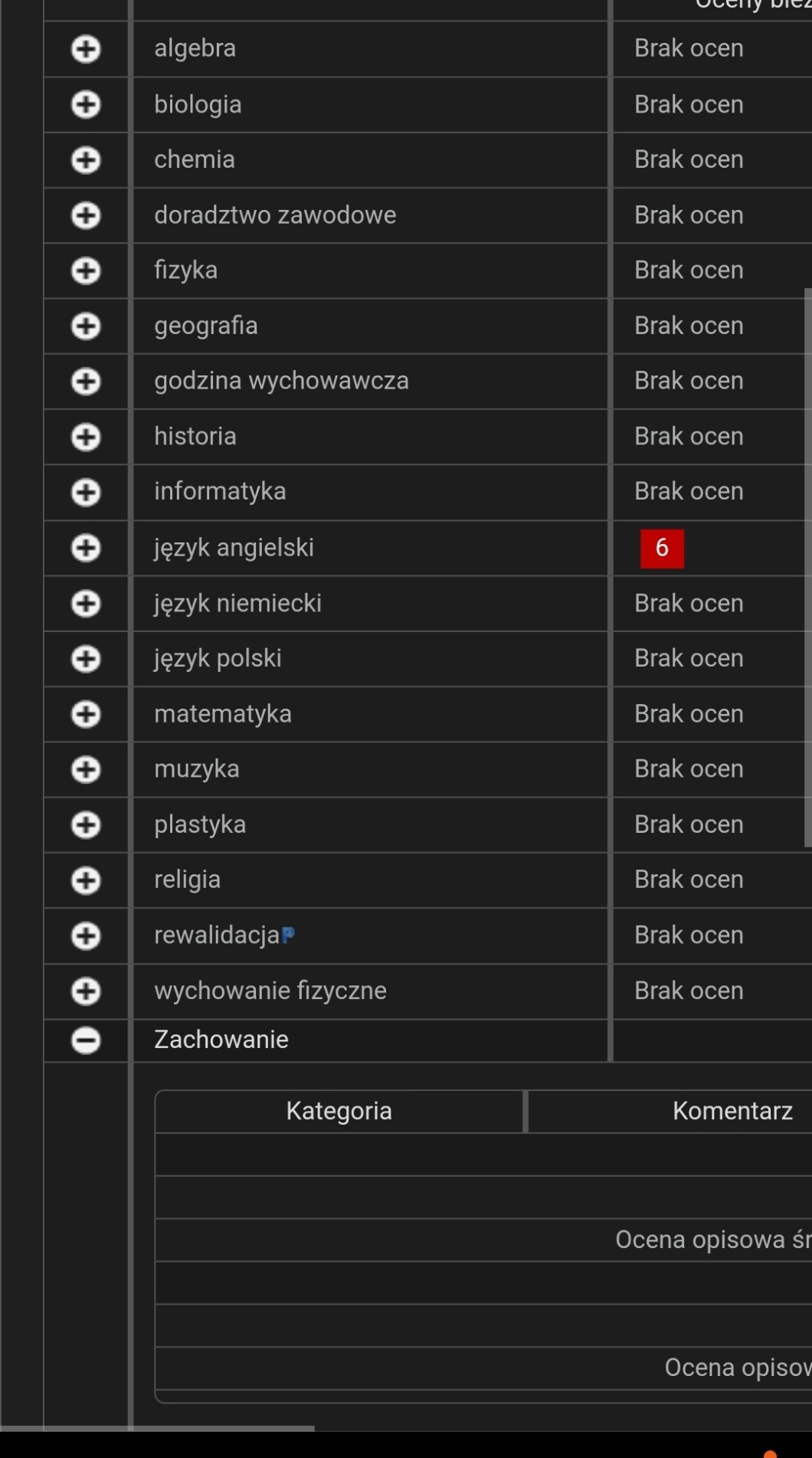This screenshot has width=812, height=1458.
Task: Click the horizontal scrollbar at the bottom
Action: [x=157, y=1428]
